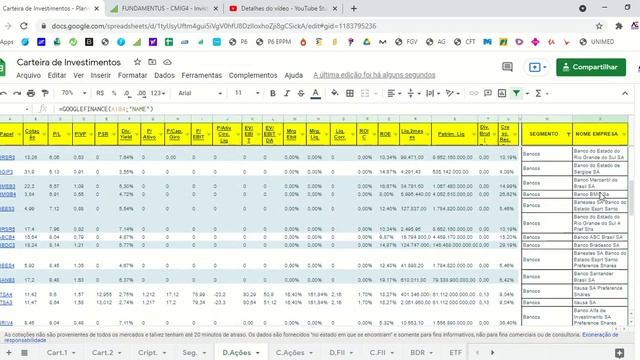Open the zoom 70% dropdown
Screen dimensions: 640x360
click(x=74, y=93)
